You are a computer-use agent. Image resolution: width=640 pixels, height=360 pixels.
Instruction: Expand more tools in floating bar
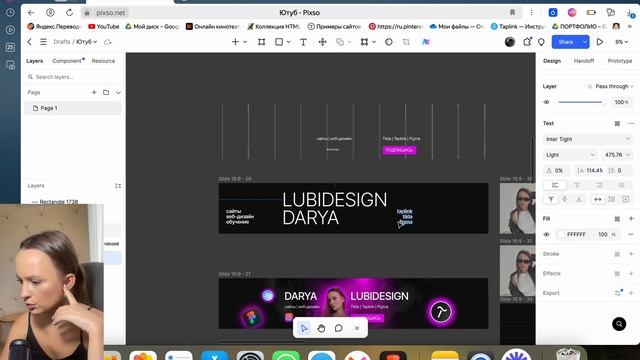click(357, 328)
